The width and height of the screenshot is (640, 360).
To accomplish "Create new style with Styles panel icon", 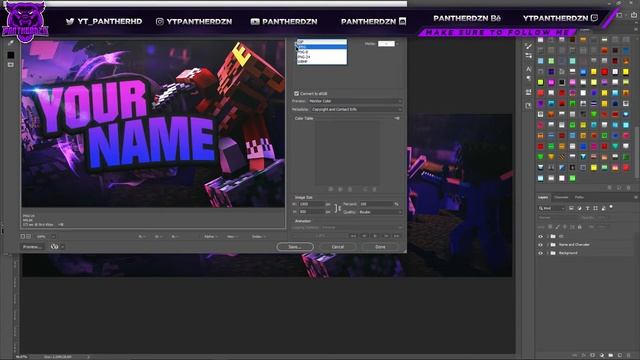I will [x=619, y=187].
